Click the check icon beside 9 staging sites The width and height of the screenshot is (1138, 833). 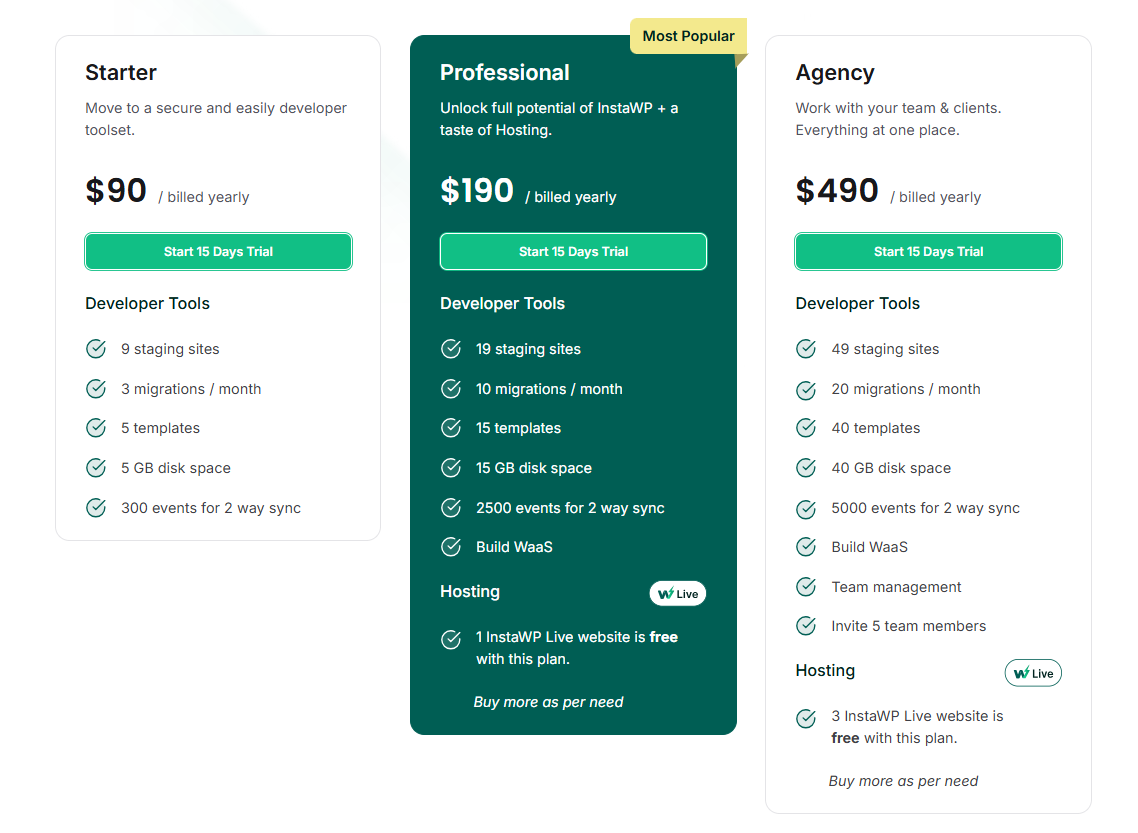click(x=96, y=349)
